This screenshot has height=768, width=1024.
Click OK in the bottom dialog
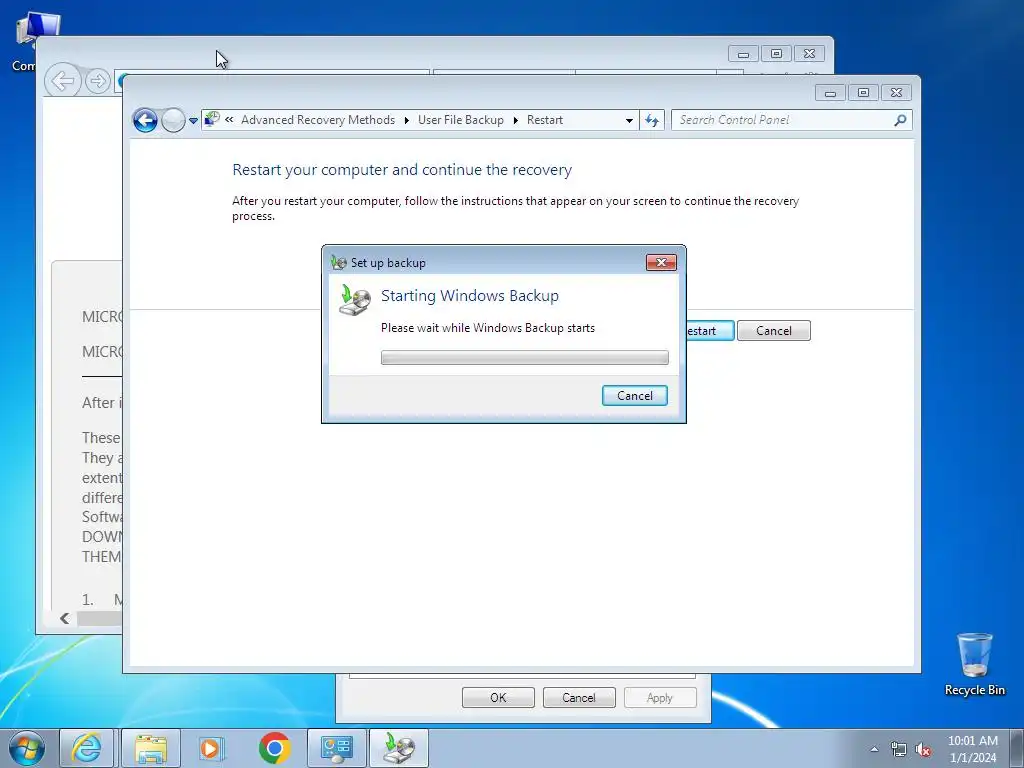click(x=498, y=697)
